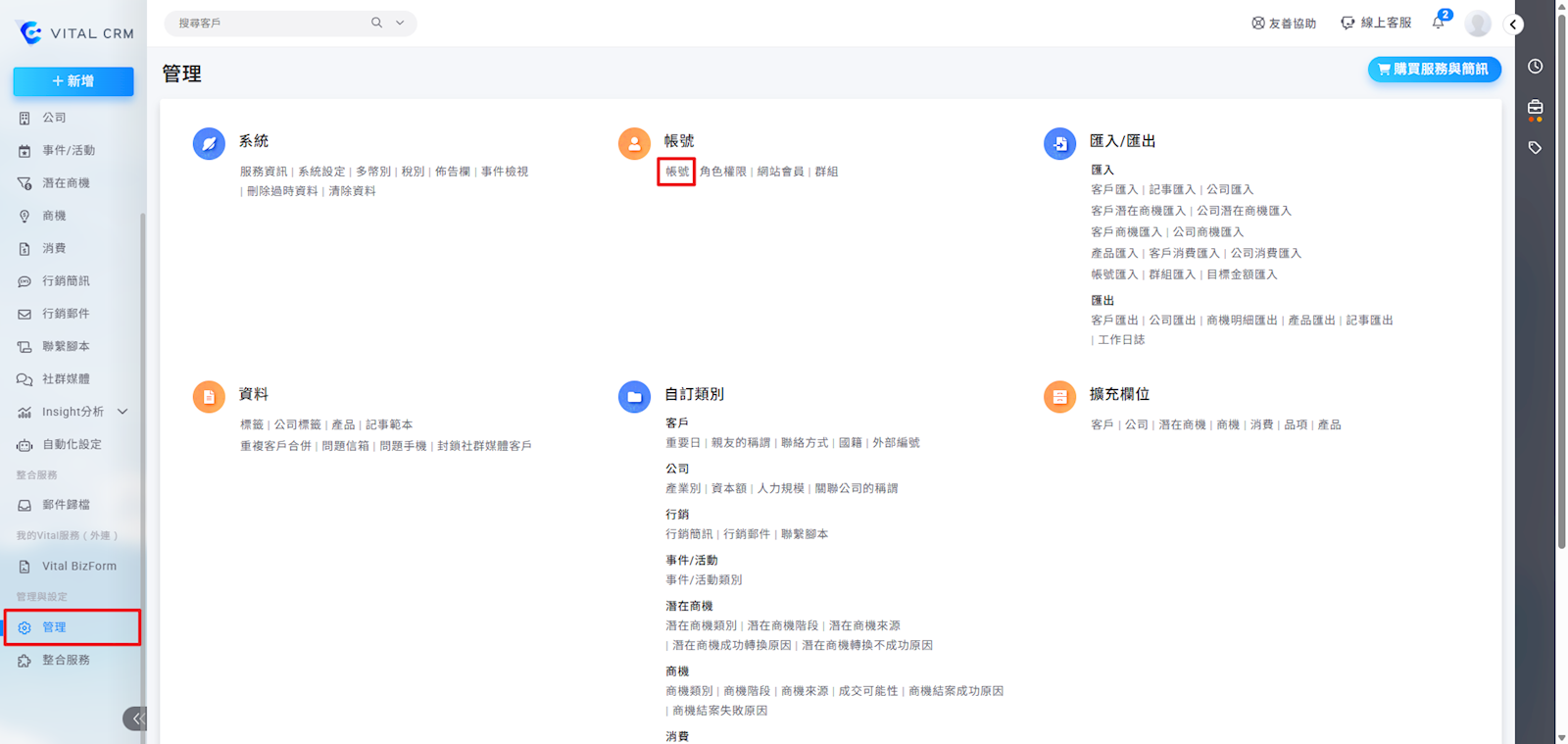Click the printer icon in right panel

(1535, 107)
